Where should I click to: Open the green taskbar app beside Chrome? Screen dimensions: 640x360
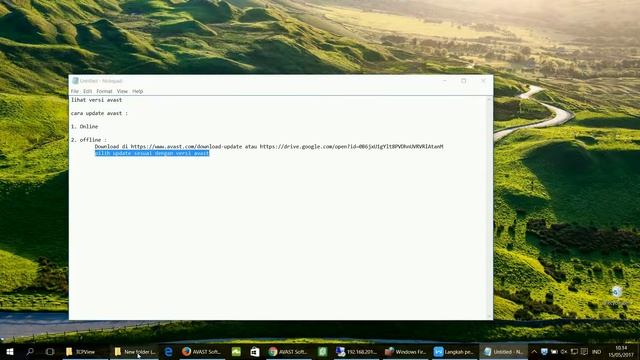coord(322,351)
